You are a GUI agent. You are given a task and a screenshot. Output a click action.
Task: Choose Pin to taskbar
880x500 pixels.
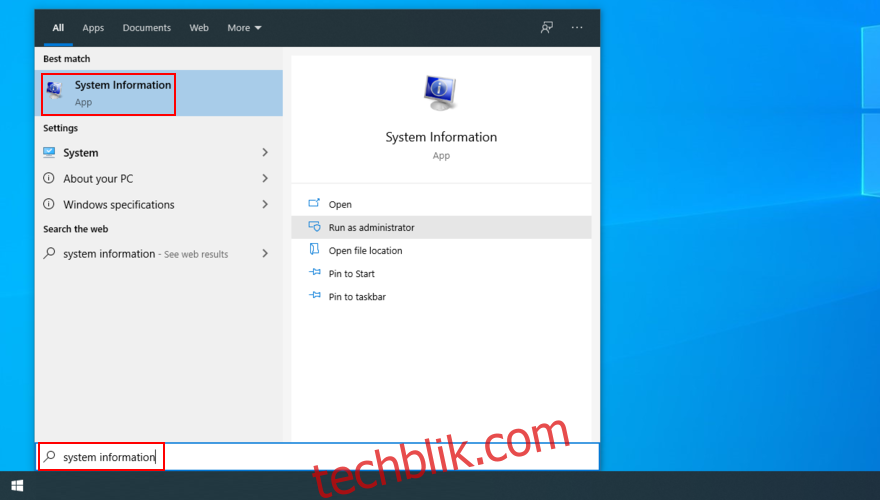point(441,296)
